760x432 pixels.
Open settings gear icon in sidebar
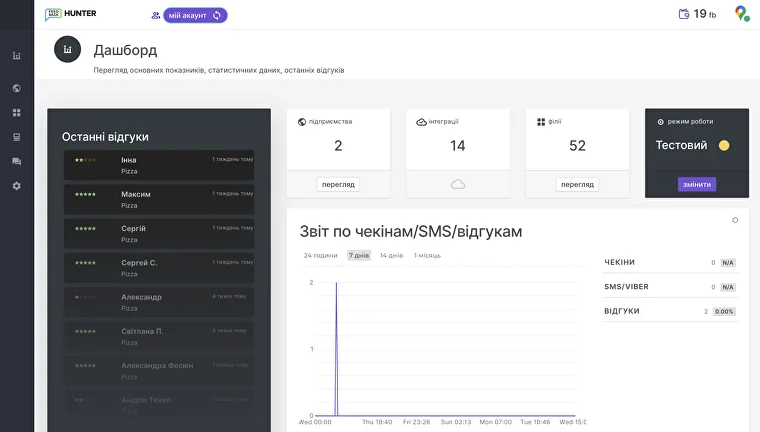pyautogui.click(x=16, y=186)
